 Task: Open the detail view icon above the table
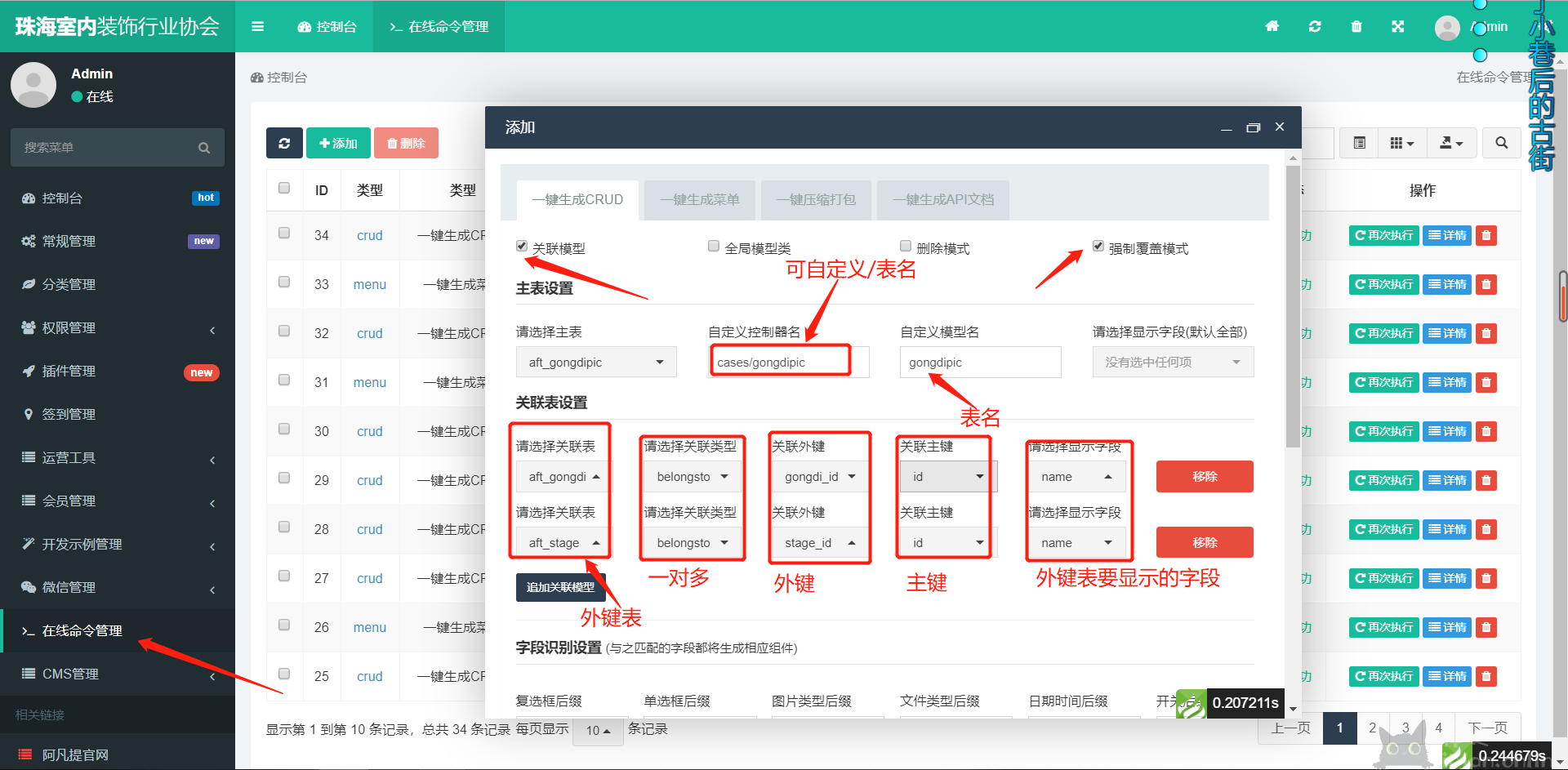click(1358, 143)
